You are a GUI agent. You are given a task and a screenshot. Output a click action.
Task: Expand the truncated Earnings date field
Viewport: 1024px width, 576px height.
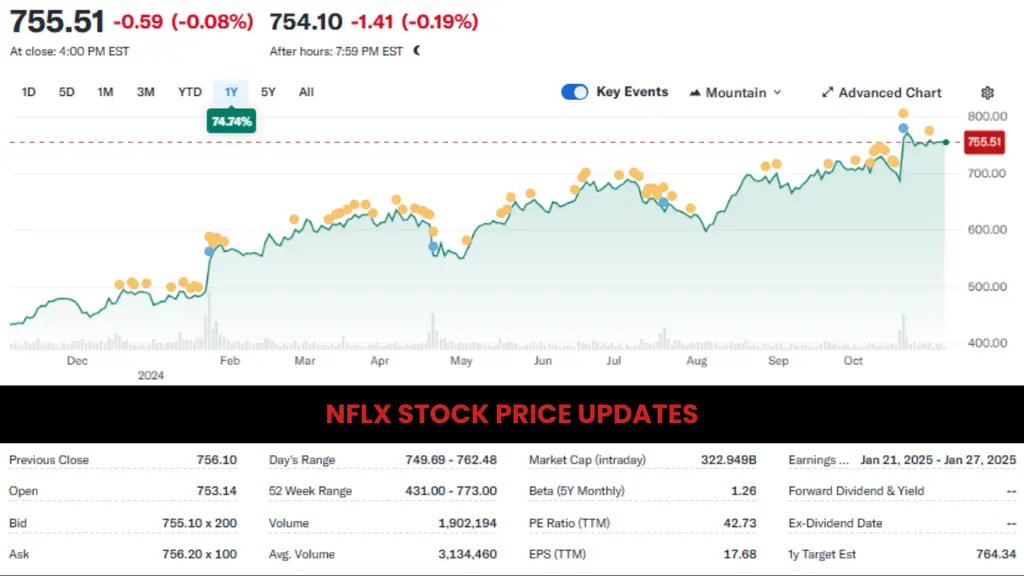(818, 460)
